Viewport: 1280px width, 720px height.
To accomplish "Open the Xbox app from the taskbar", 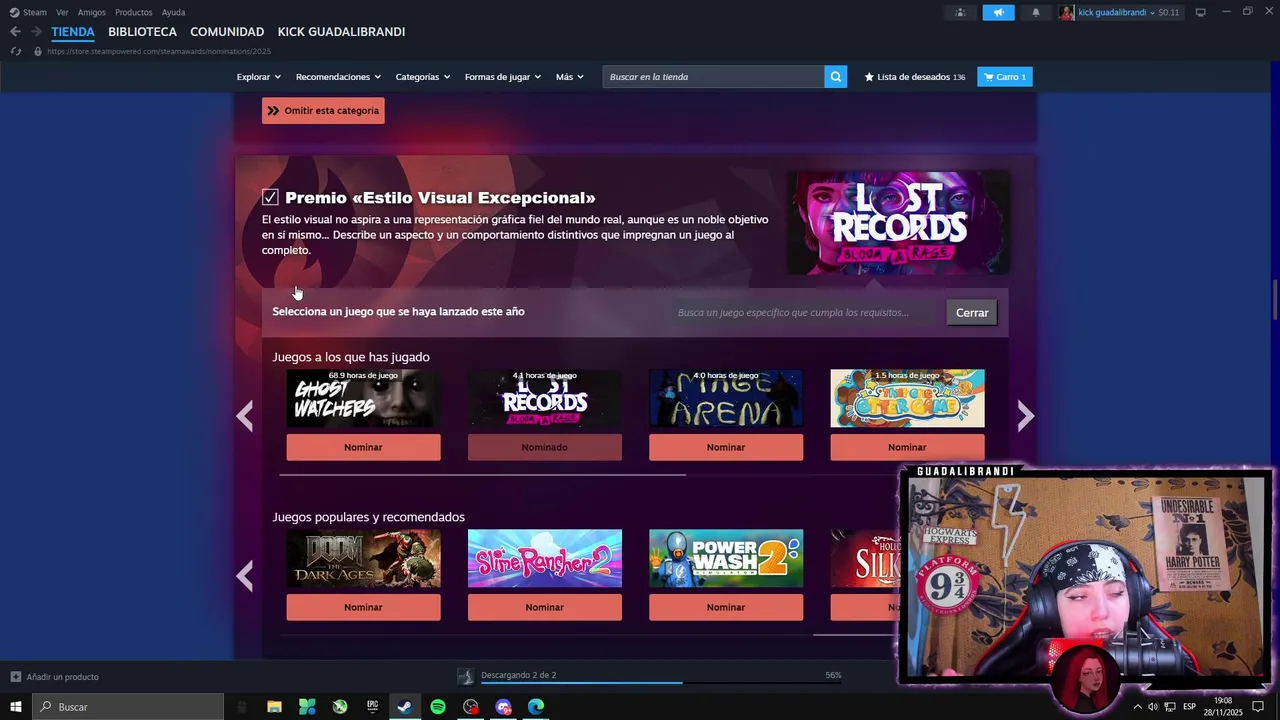I will click(x=340, y=707).
